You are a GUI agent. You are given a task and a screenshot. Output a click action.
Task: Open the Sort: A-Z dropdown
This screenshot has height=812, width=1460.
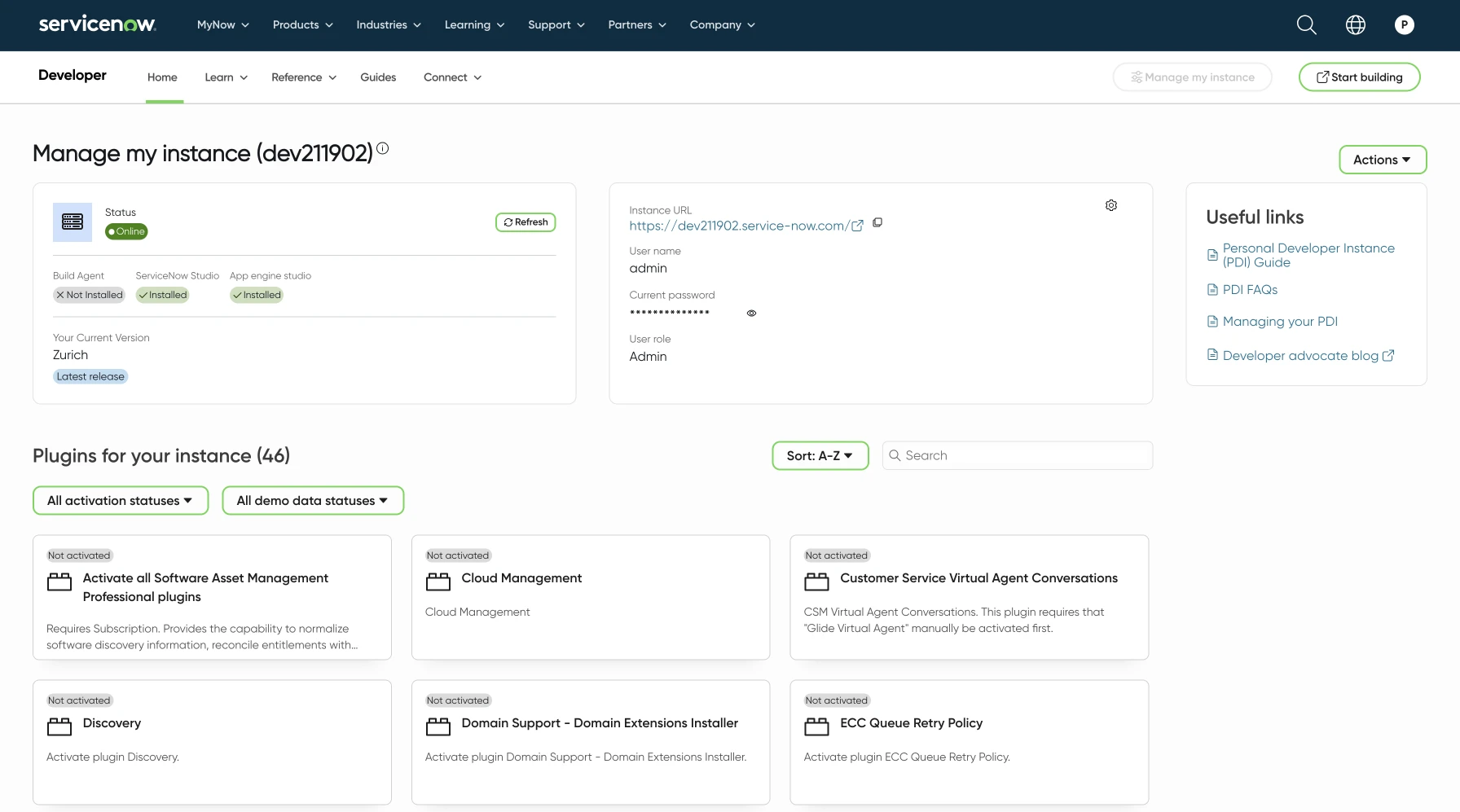click(820, 456)
